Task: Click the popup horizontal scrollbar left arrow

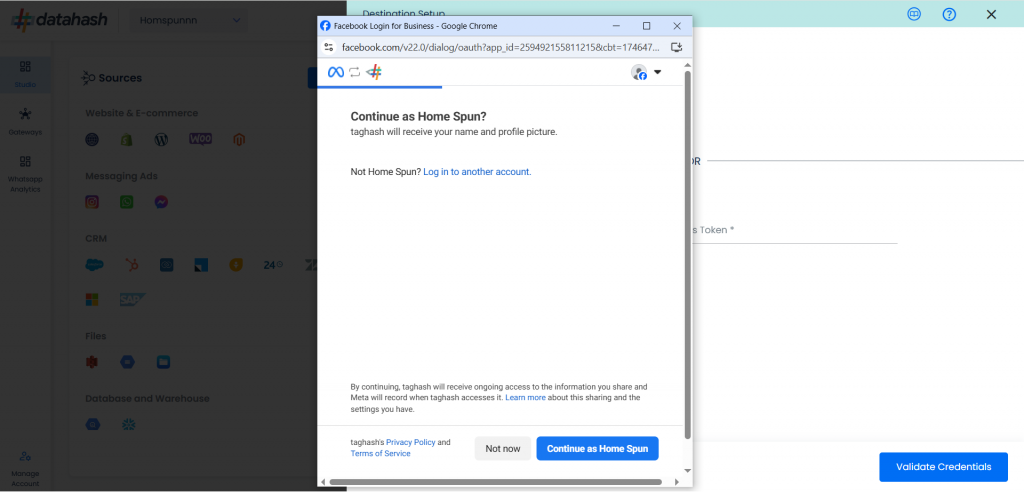Action: [323, 482]
